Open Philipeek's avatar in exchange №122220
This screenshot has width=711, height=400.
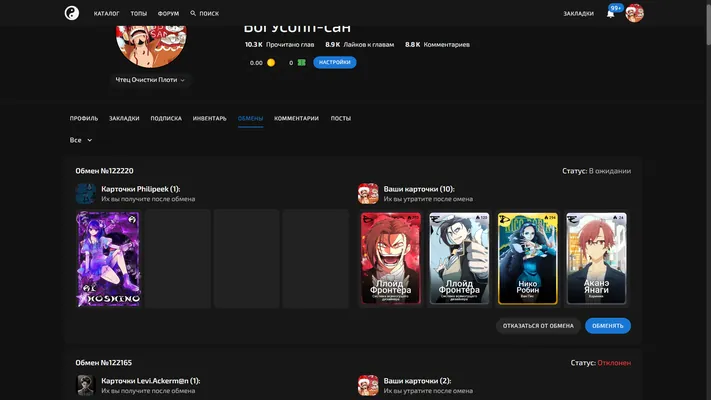[85, 193]
